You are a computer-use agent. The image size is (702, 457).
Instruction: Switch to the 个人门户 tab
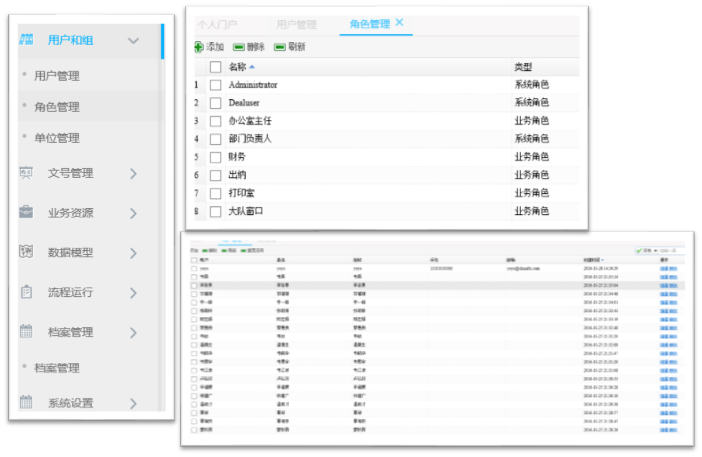coord(218,24)
